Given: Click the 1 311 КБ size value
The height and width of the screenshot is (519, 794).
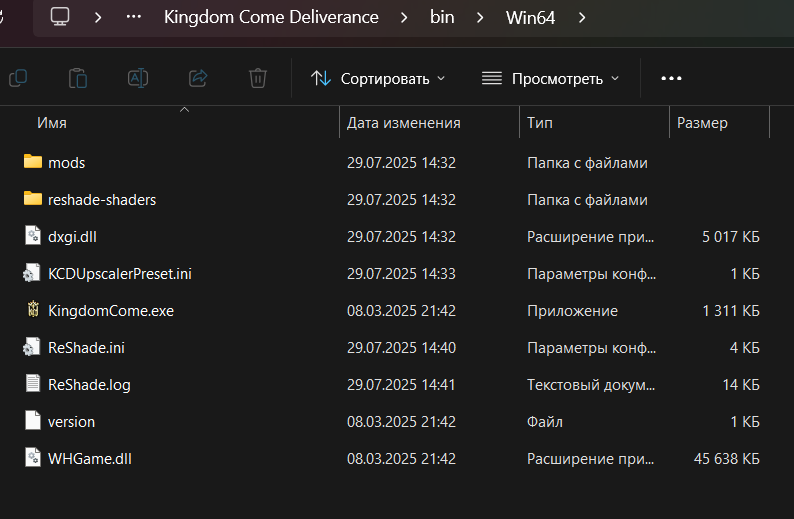Looking at the screenshot, I should point(731,310).
